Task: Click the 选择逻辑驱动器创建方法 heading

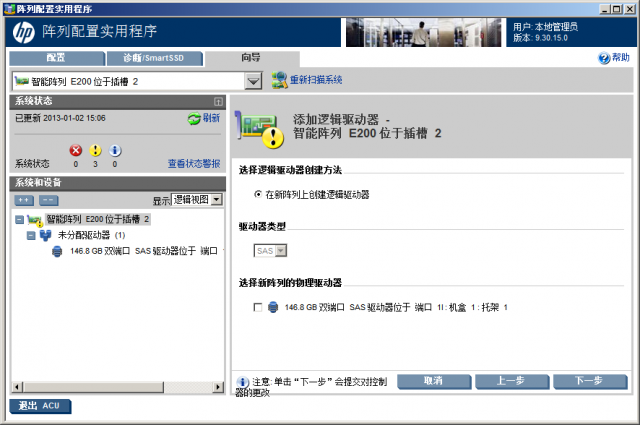Action: click(290, 170)
